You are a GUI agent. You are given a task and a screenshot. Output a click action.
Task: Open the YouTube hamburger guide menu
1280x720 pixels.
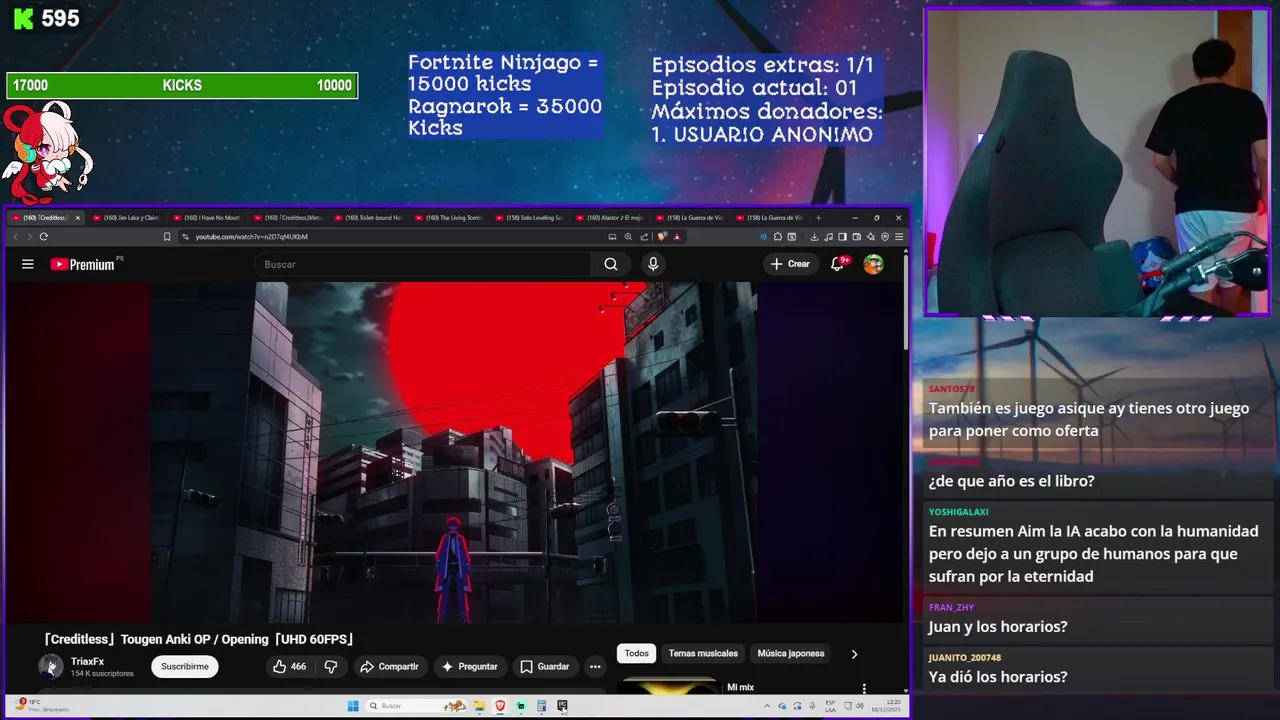coord(28,264)
